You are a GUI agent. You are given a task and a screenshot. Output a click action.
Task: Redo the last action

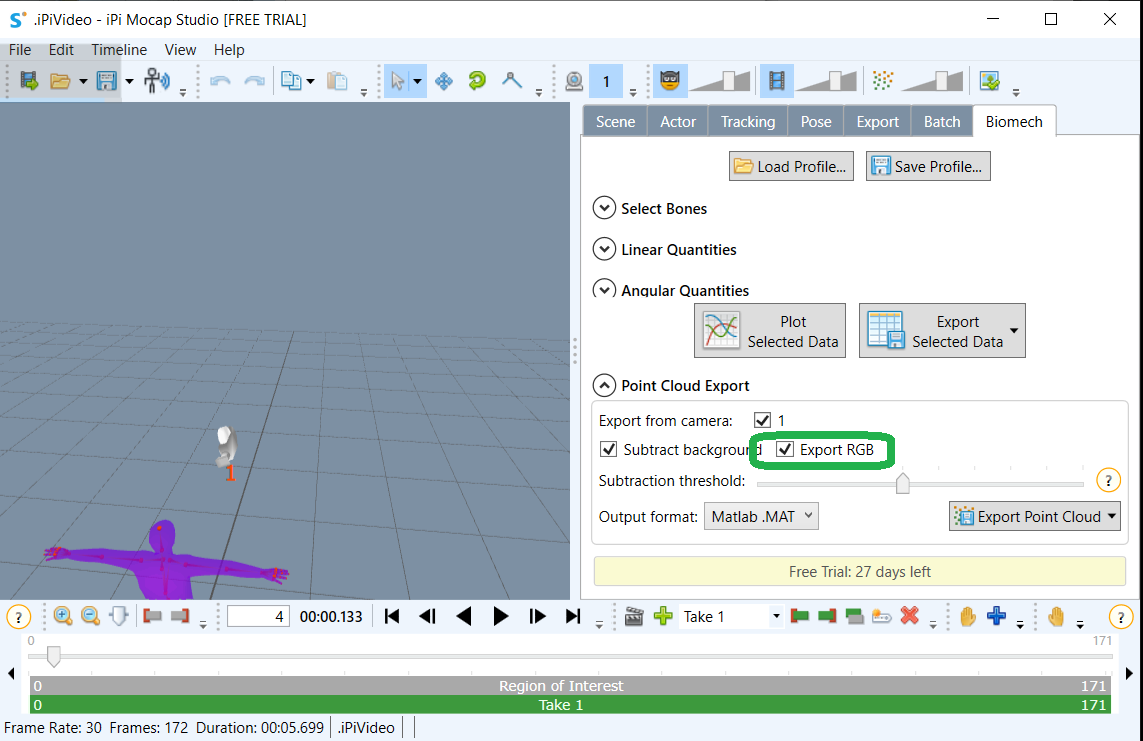[254, 81]
